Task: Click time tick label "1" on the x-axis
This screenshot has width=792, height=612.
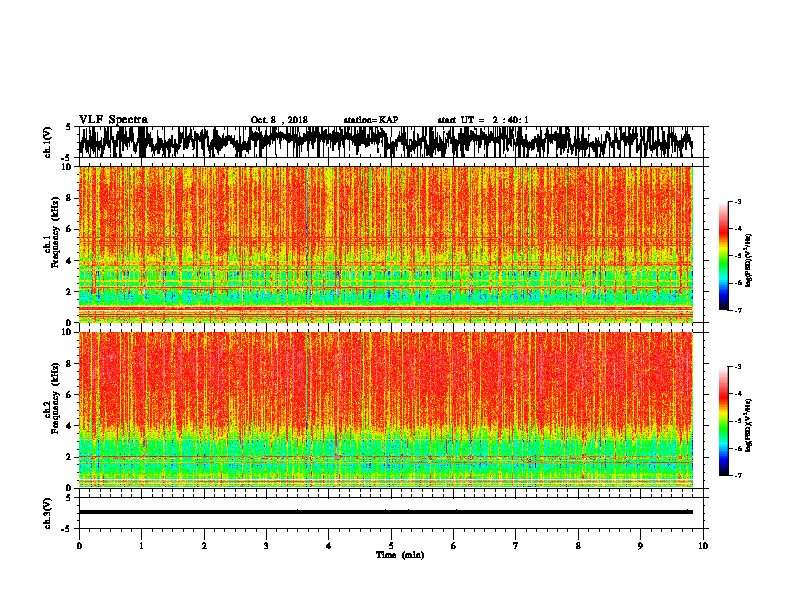Action: 141,546
